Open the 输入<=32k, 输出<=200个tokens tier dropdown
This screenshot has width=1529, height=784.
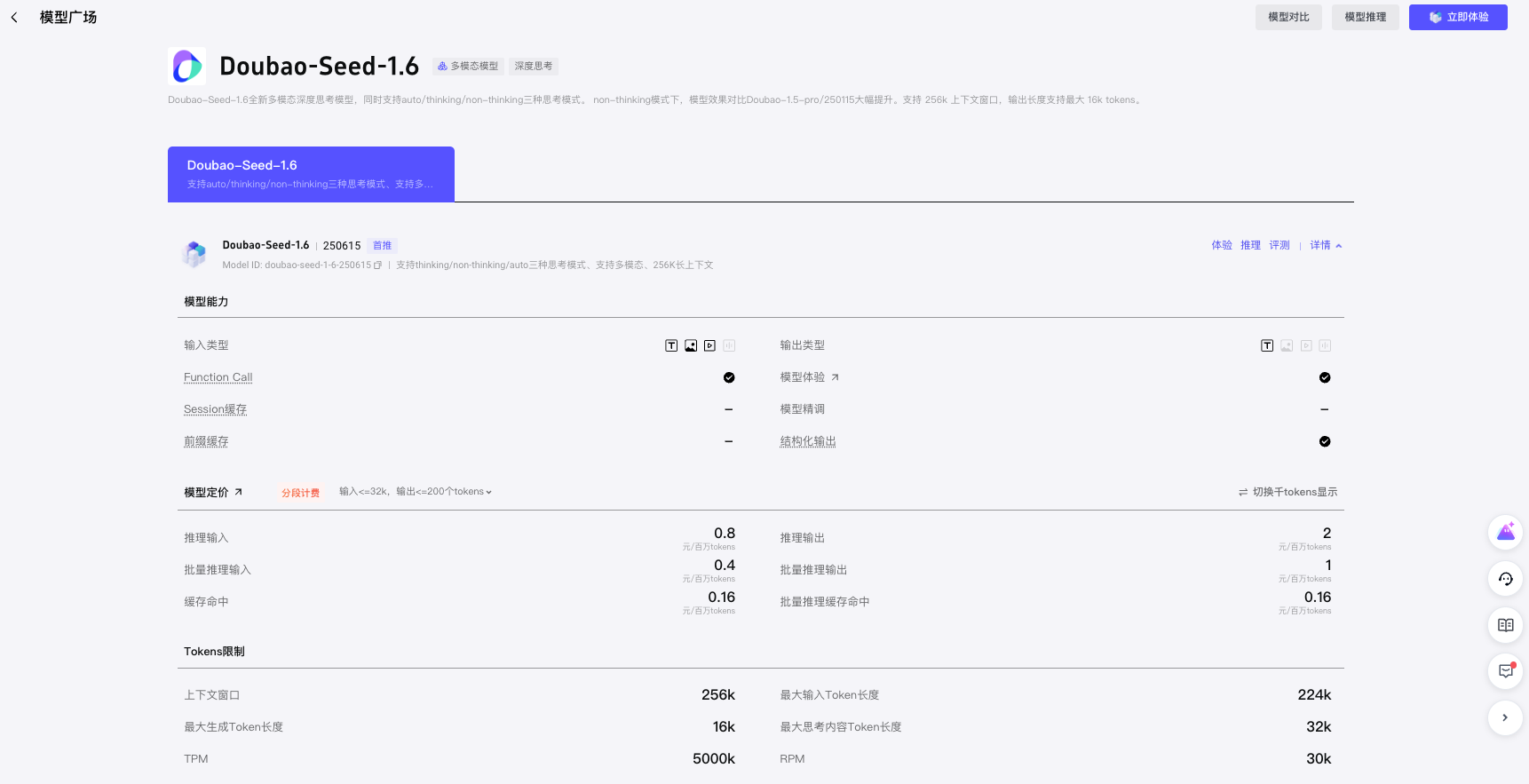pos(415,492)
